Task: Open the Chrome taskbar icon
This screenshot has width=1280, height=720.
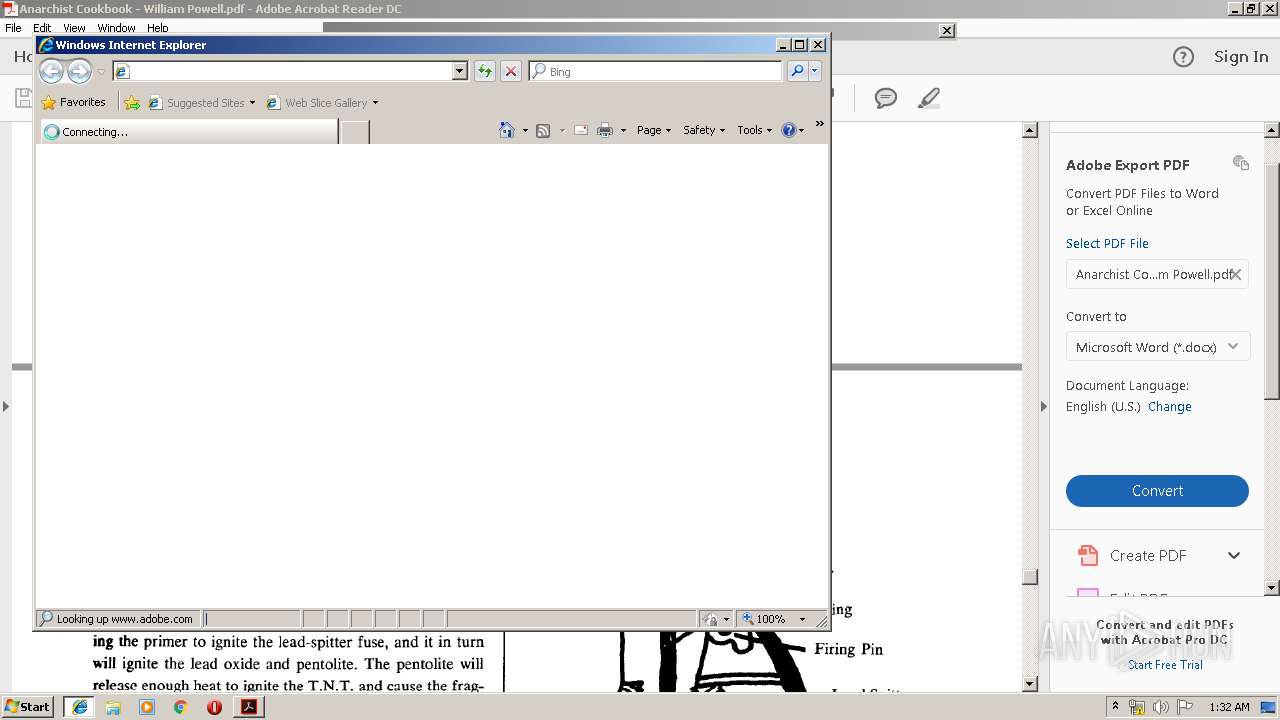Action: coord(181,707)
